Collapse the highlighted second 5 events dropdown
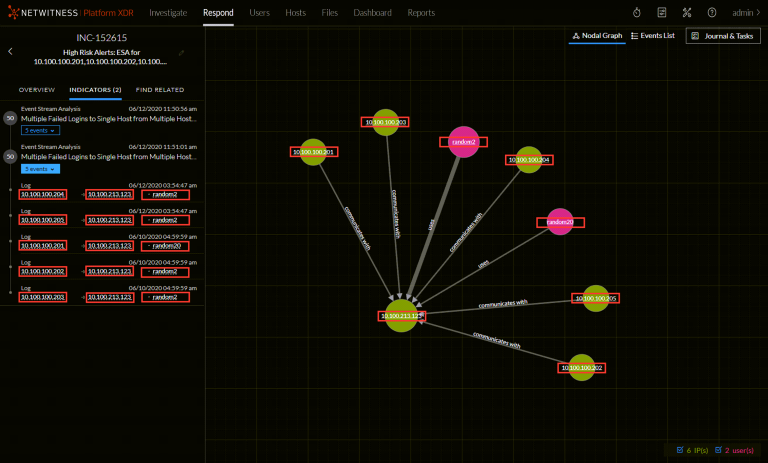Viewport: 768px width, 463px height. pyautogui.click(x=41, y=168)
